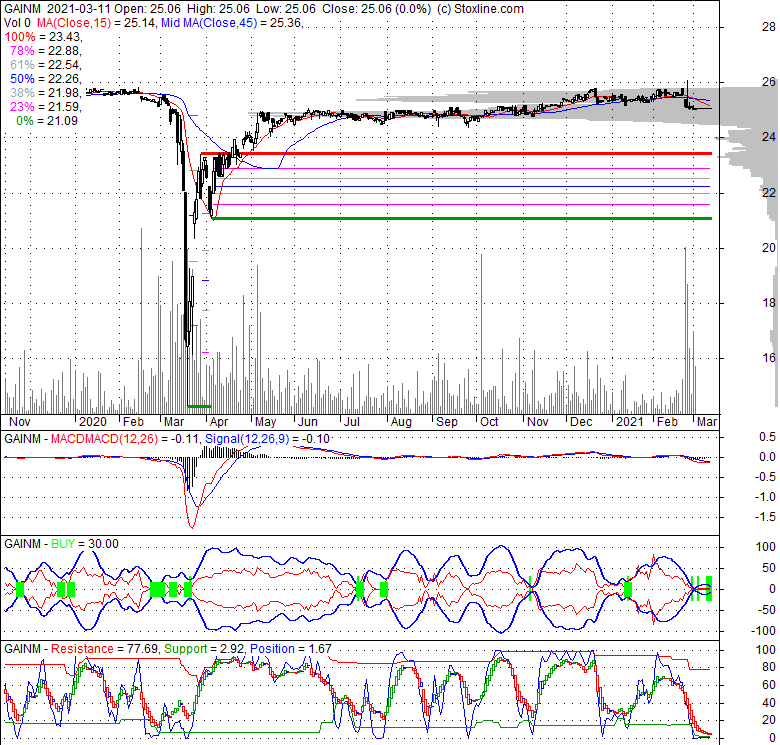Click the '(c) Stoxline.com' credit text
Image resolution: width=780 pixels, height=745 pixels.
[x=480, y=9]
